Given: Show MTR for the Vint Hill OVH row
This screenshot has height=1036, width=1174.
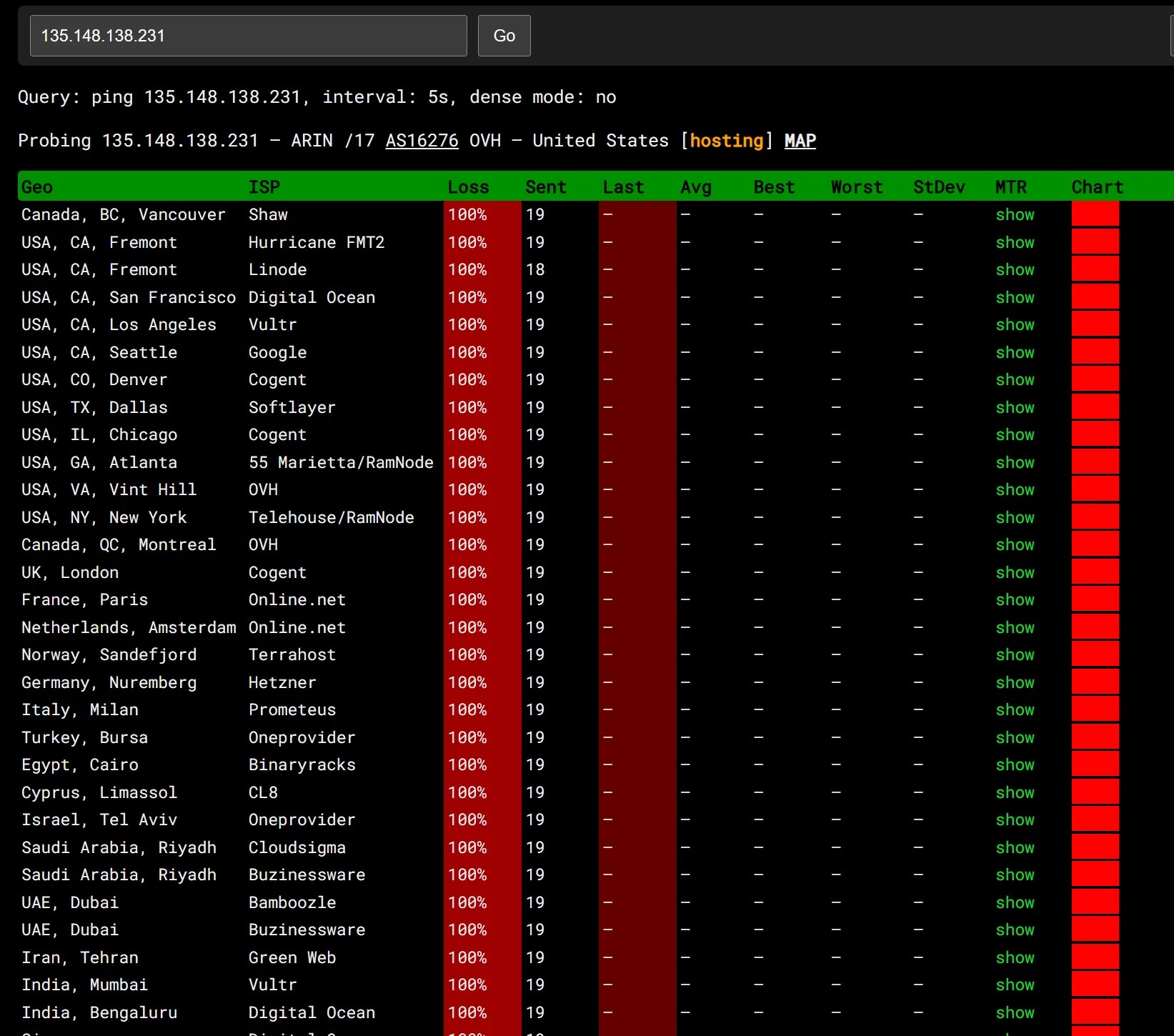Looking at the screenshot, I should tap(1015, 490).
